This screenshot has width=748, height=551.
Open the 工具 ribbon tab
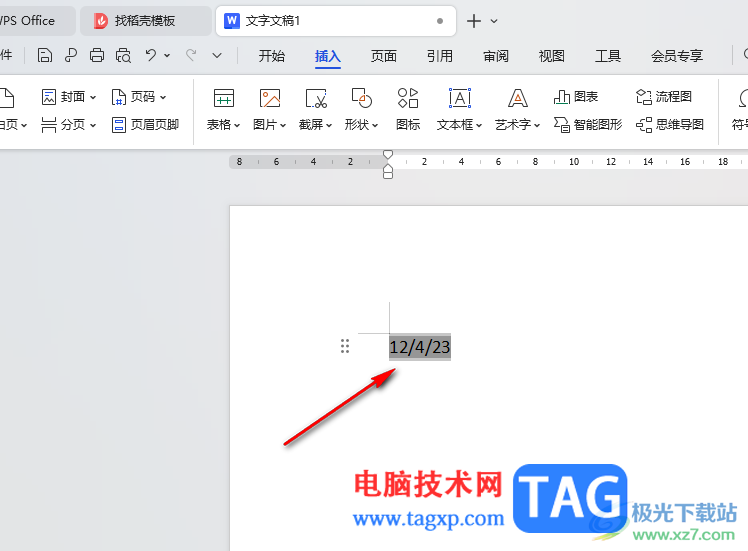[608, 56]
